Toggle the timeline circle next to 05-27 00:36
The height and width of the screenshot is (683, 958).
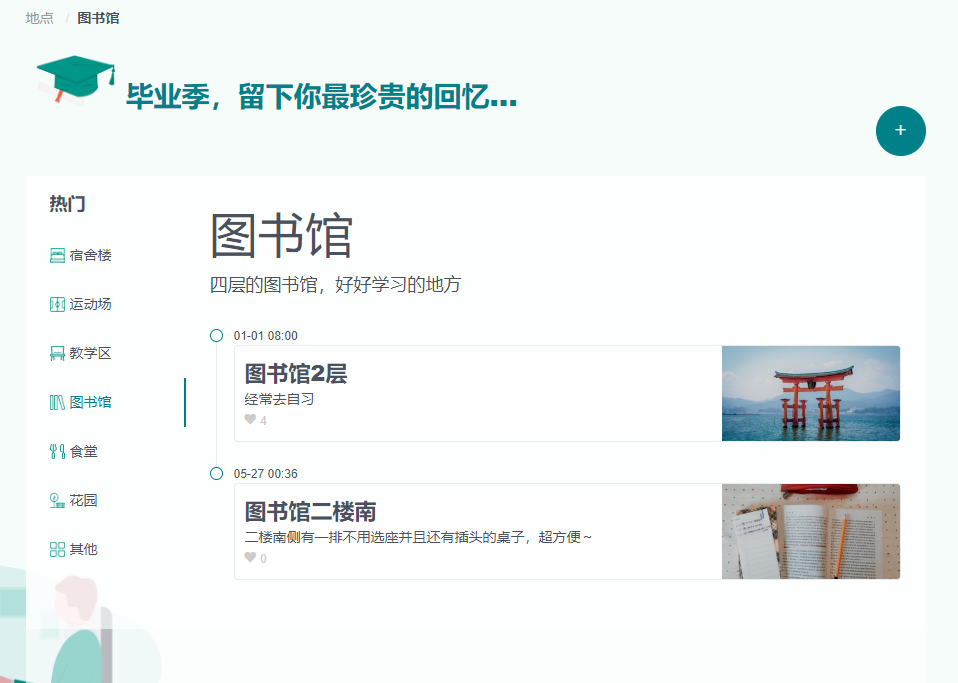(216, 473)
